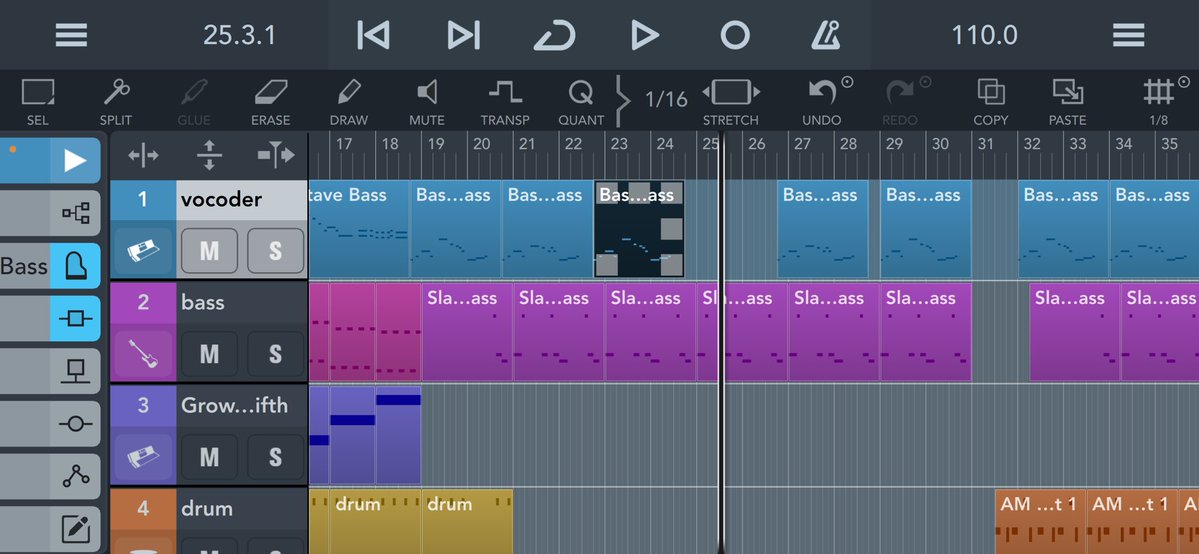Open the left hamburger menu
The width and height of the screenshot is (1199, 554).
[x=71, y=35]
